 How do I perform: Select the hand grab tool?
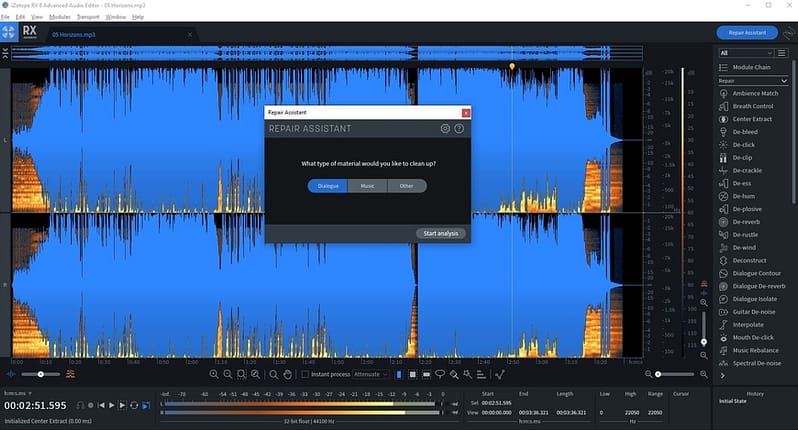[288, 375]
